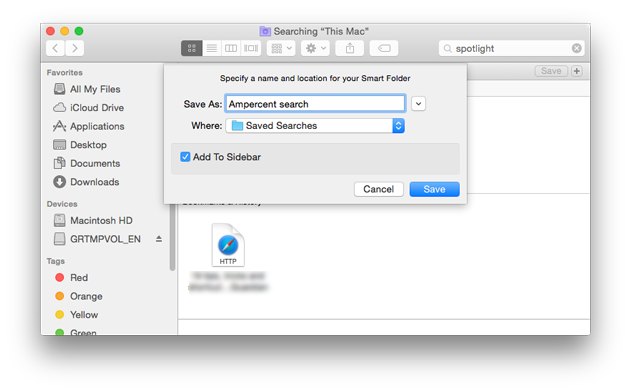630x392 pixels.
Task: Click the search magnifier icon
Action: [x=447, y=49]
